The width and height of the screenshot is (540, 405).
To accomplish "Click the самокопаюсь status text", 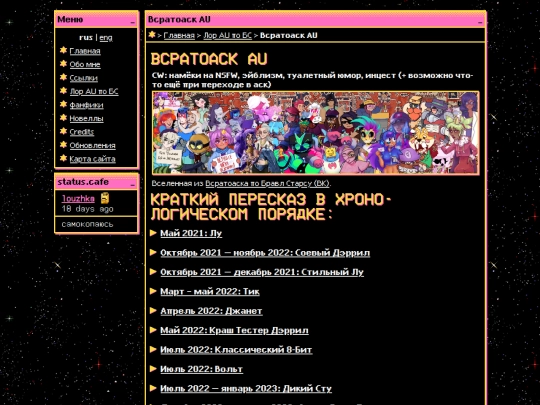I will click(87, 224).
